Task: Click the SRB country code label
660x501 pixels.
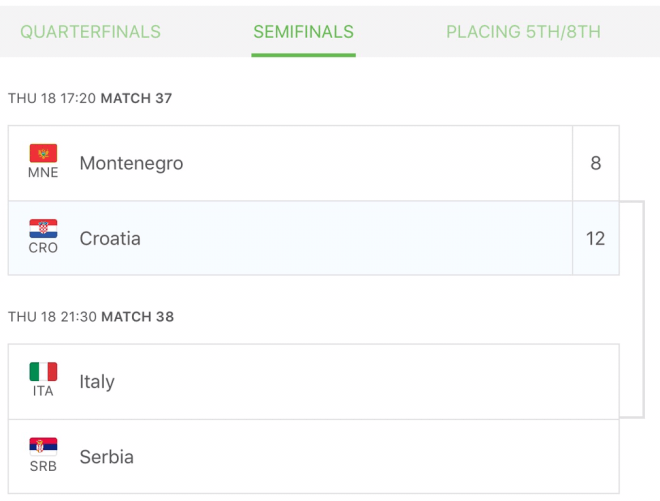Action: (x=43, y=467)
